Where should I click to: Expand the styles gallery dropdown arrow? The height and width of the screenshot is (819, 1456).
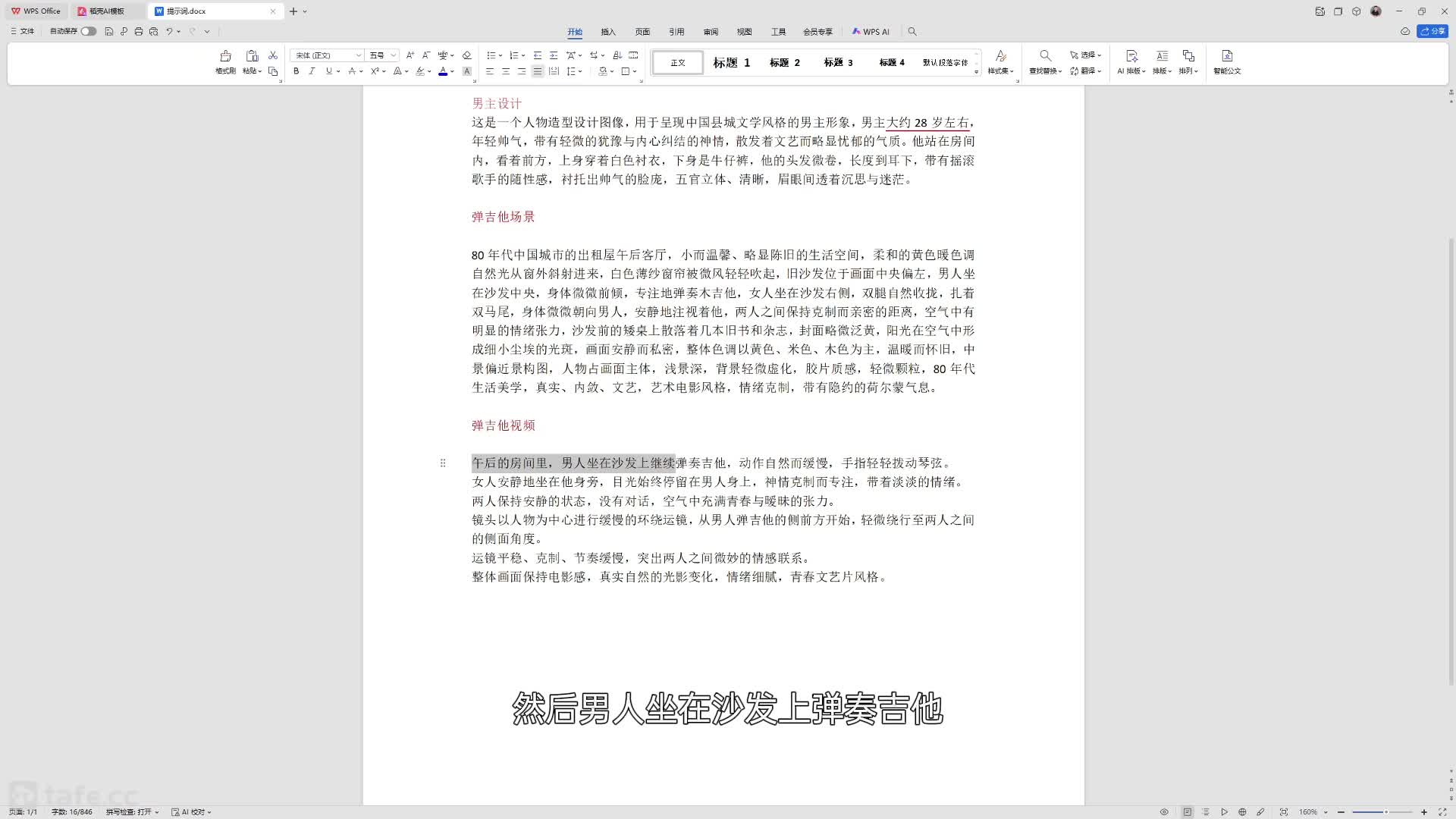click(x=977, y=71)
